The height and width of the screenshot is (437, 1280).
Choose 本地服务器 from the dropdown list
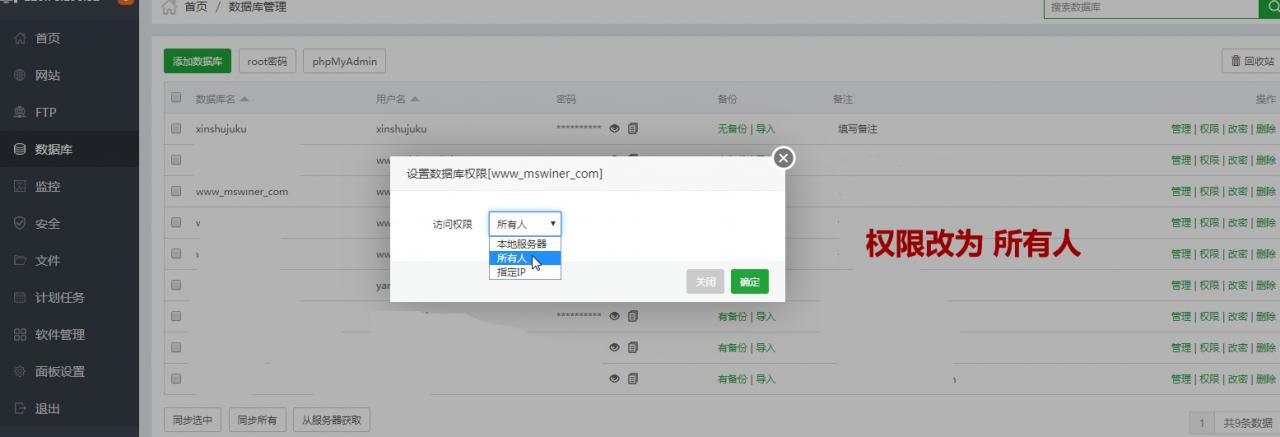pyautogui.click(x=522, y=244)
